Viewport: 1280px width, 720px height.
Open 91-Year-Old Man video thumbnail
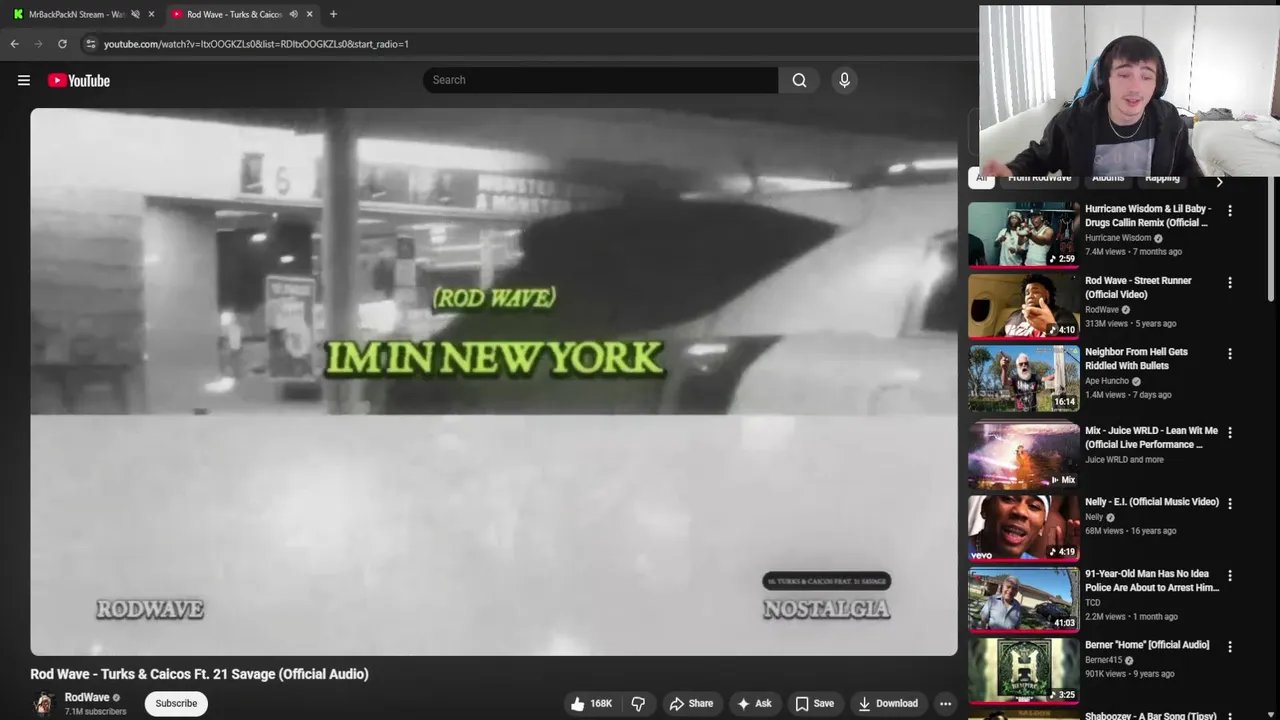pyautogui.click(x=1023, y=600)
